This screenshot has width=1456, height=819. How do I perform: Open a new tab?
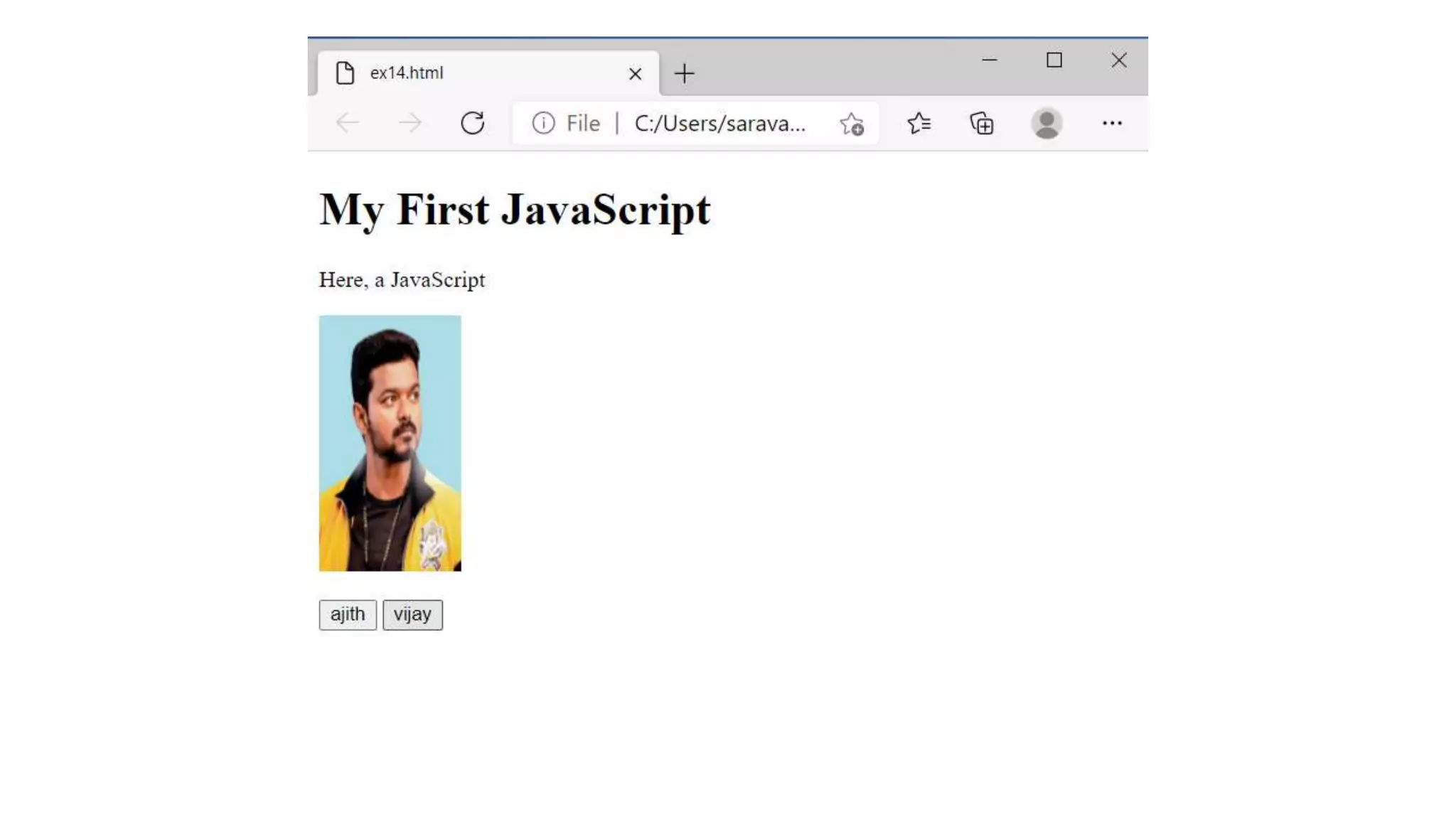click(x=684, y=73)
